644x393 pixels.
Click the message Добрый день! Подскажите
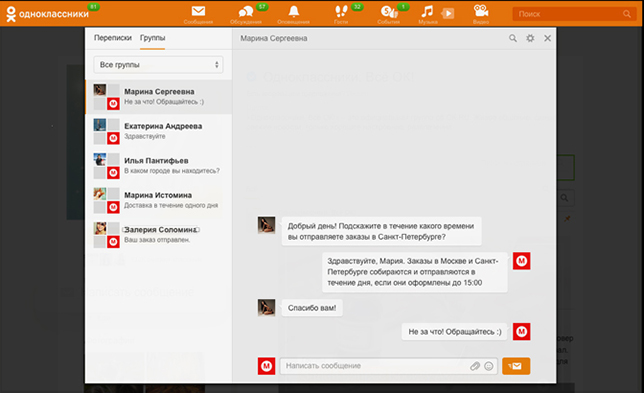382,231
